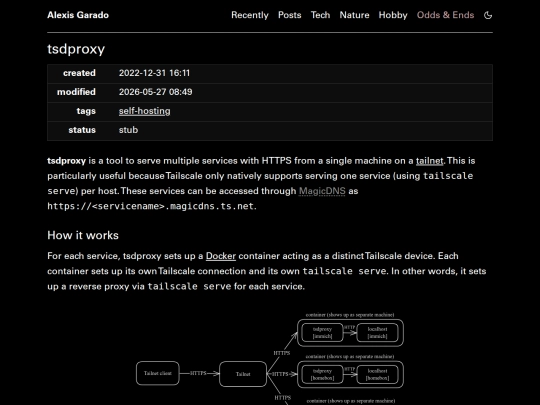The width and height of the screenshot is (540, 405).
Task: Select the created date 2022-12-31 16:11
Action: [x=154, y=73]
